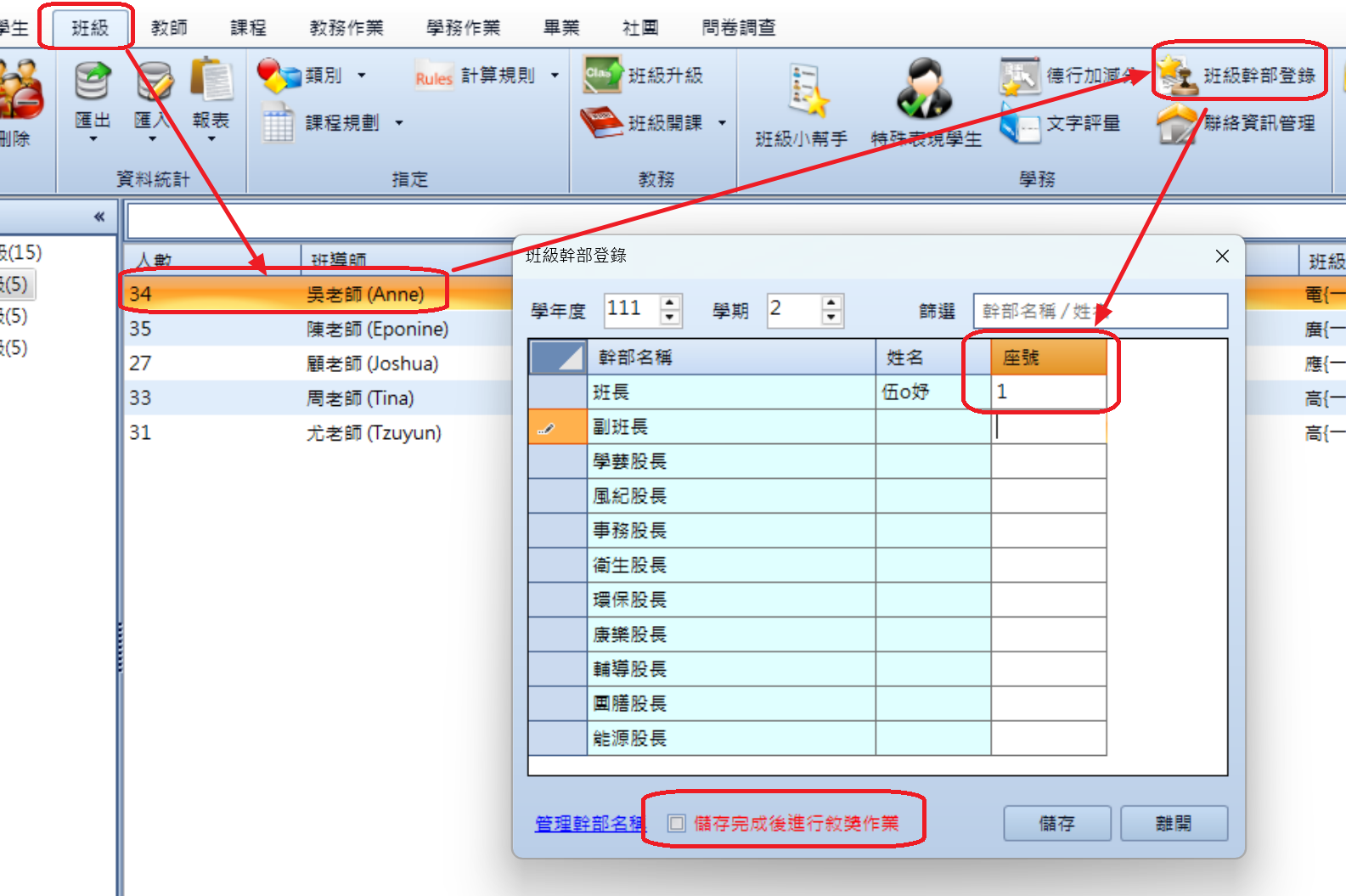This screenshot has height=896, width=1346.
Task: Open the 計算規則 dropdown arrow
Action: pyautogui.click(x=555, y=76)
